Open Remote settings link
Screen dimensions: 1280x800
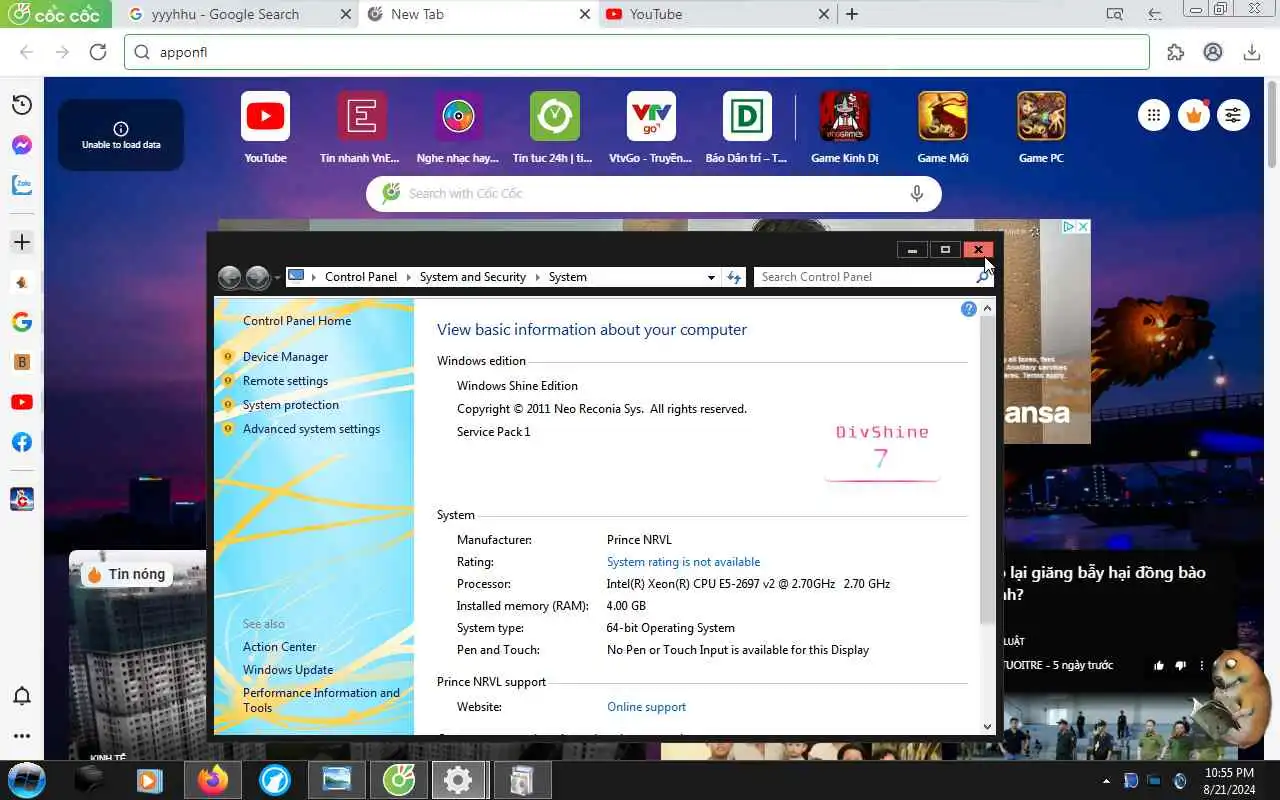point(285,381)
